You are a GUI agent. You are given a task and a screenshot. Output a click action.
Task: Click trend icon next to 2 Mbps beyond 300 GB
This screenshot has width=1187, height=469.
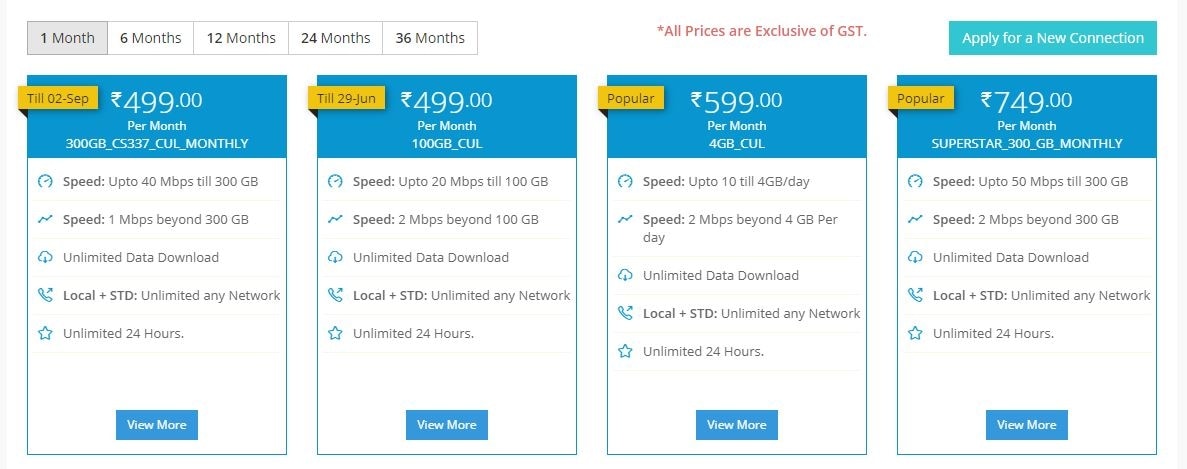point(915,219)
